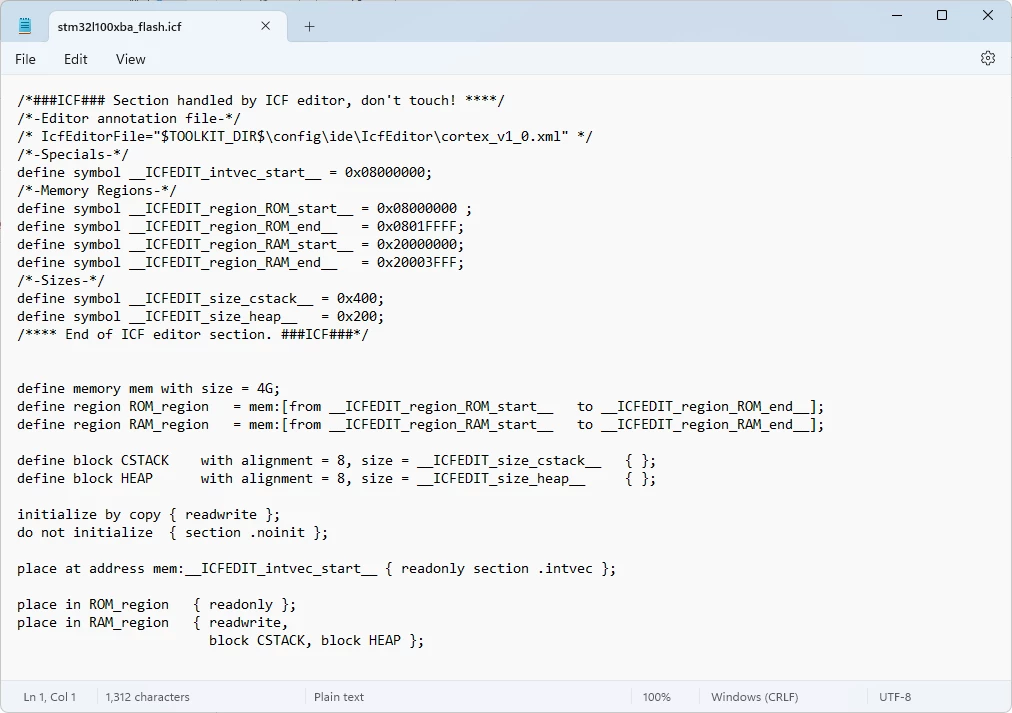Click the '/*-Editor annotation file-*/' line
The width and height of the screenshot is (1012, 713).
click(x=129, y=119)
